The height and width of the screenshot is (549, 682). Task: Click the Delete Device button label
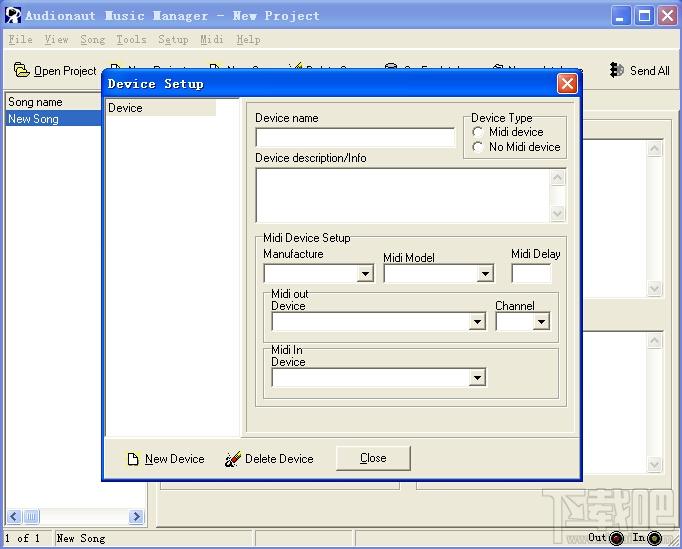[x=279, y=459]
